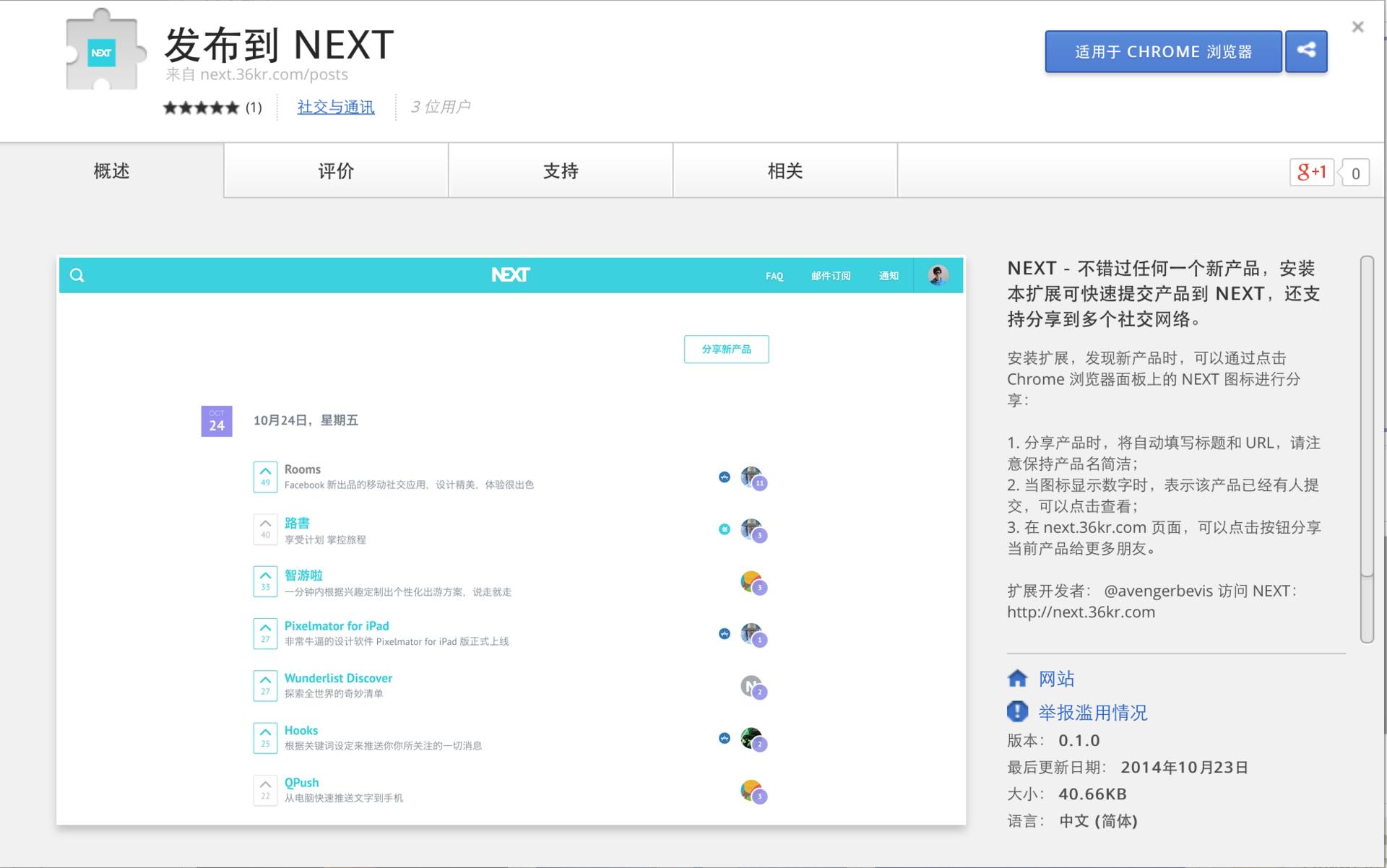The image size is (1387, 868).
Task: Open the 举报滥用情况 link
Action: (x=1092, y=713)
